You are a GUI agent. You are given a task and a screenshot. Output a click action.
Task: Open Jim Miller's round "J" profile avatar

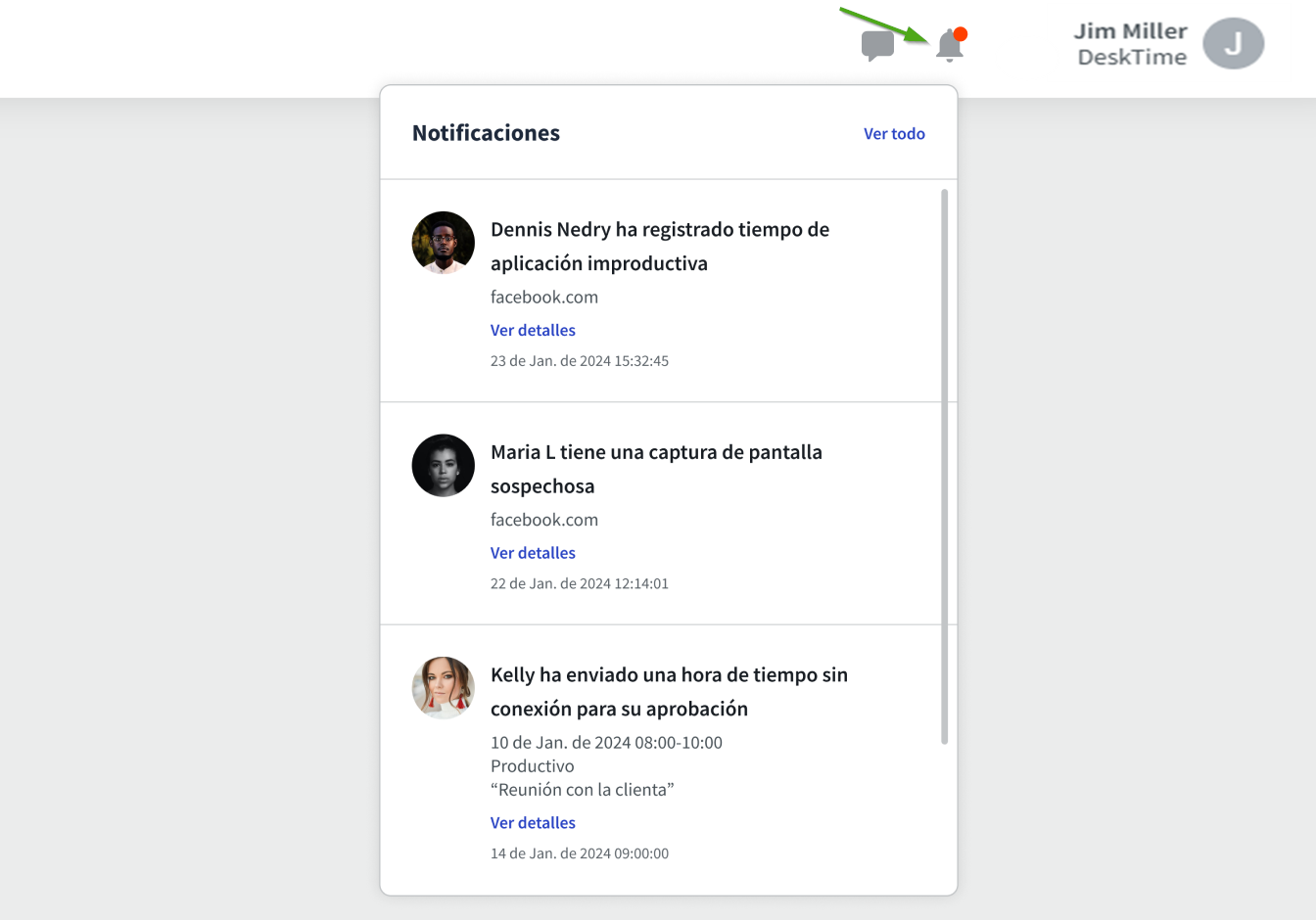[x=1233, y=44]
